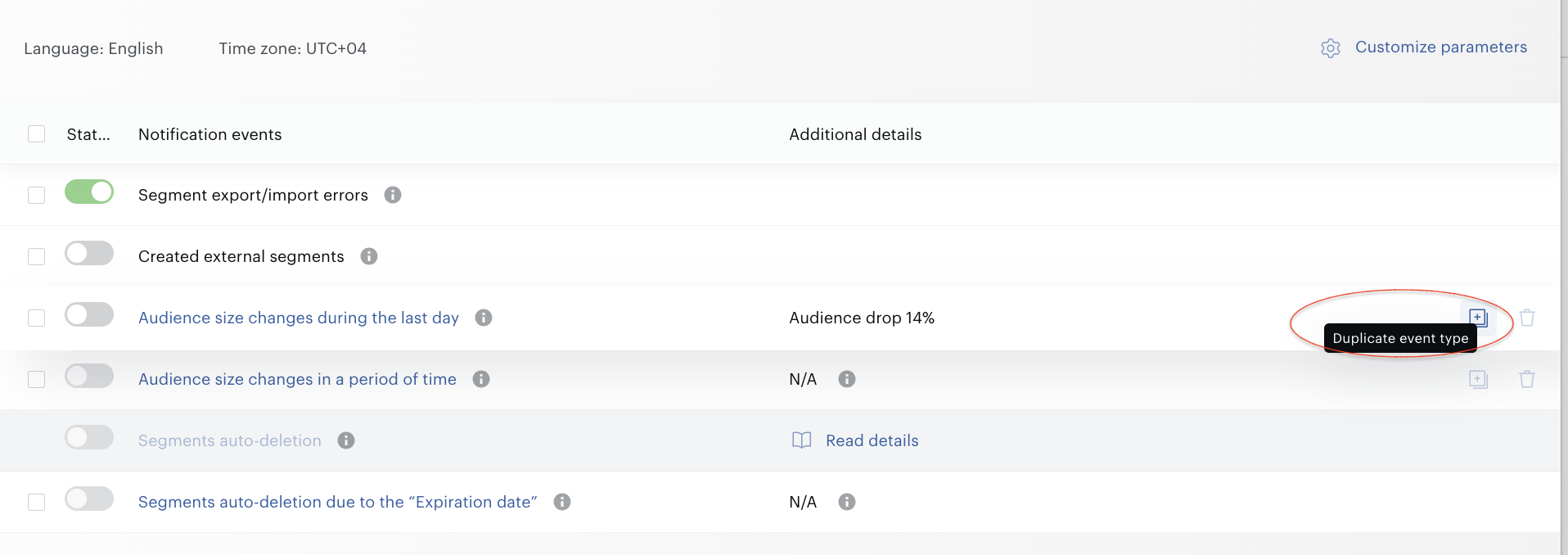Screen dimensions: 1568x555
Task: Check the Segment export/import errors row checkbox
Action: (x=36, y=195)
